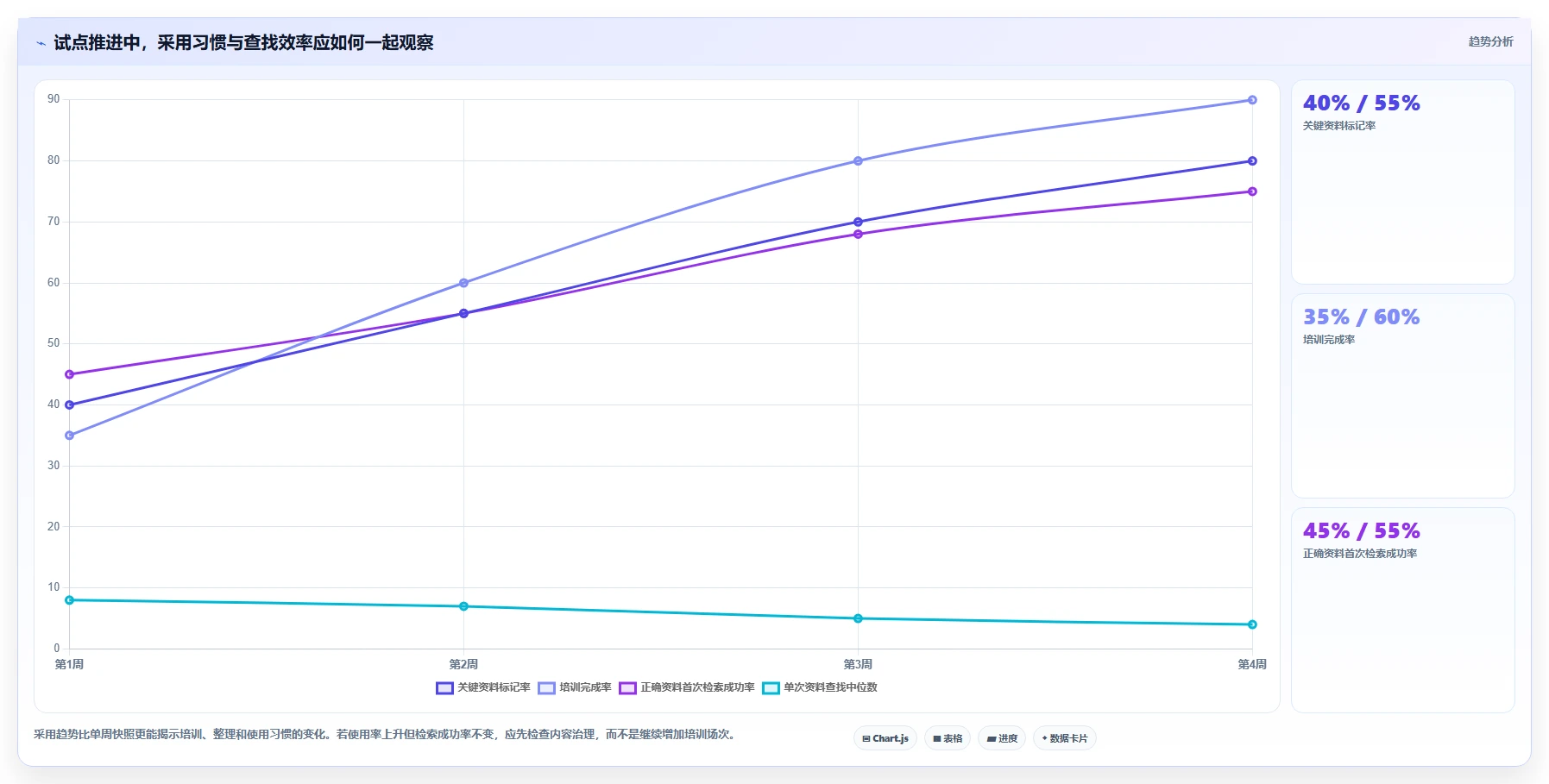Select the 关键资料标记率 point at 第3周 (70)
Image resolution: width=1549 pixels, height=784 pixels.
(x=858, y=222)
